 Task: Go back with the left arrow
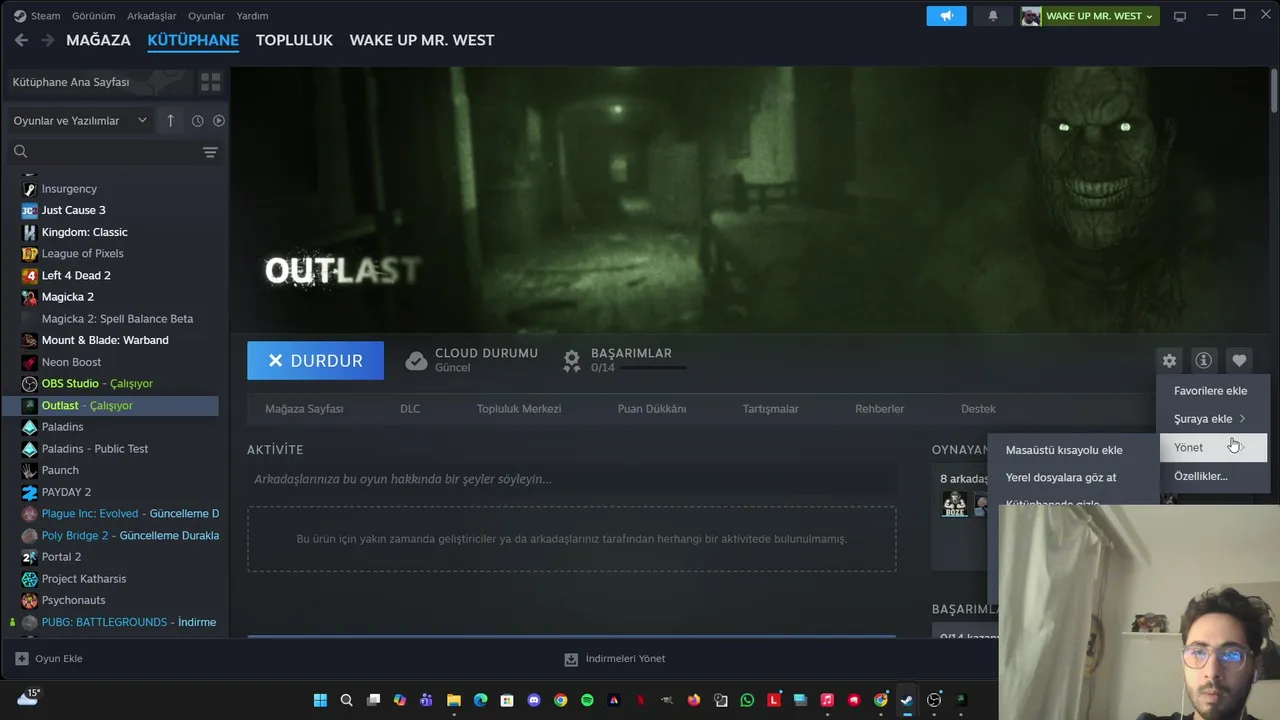[x=21, y=40]
